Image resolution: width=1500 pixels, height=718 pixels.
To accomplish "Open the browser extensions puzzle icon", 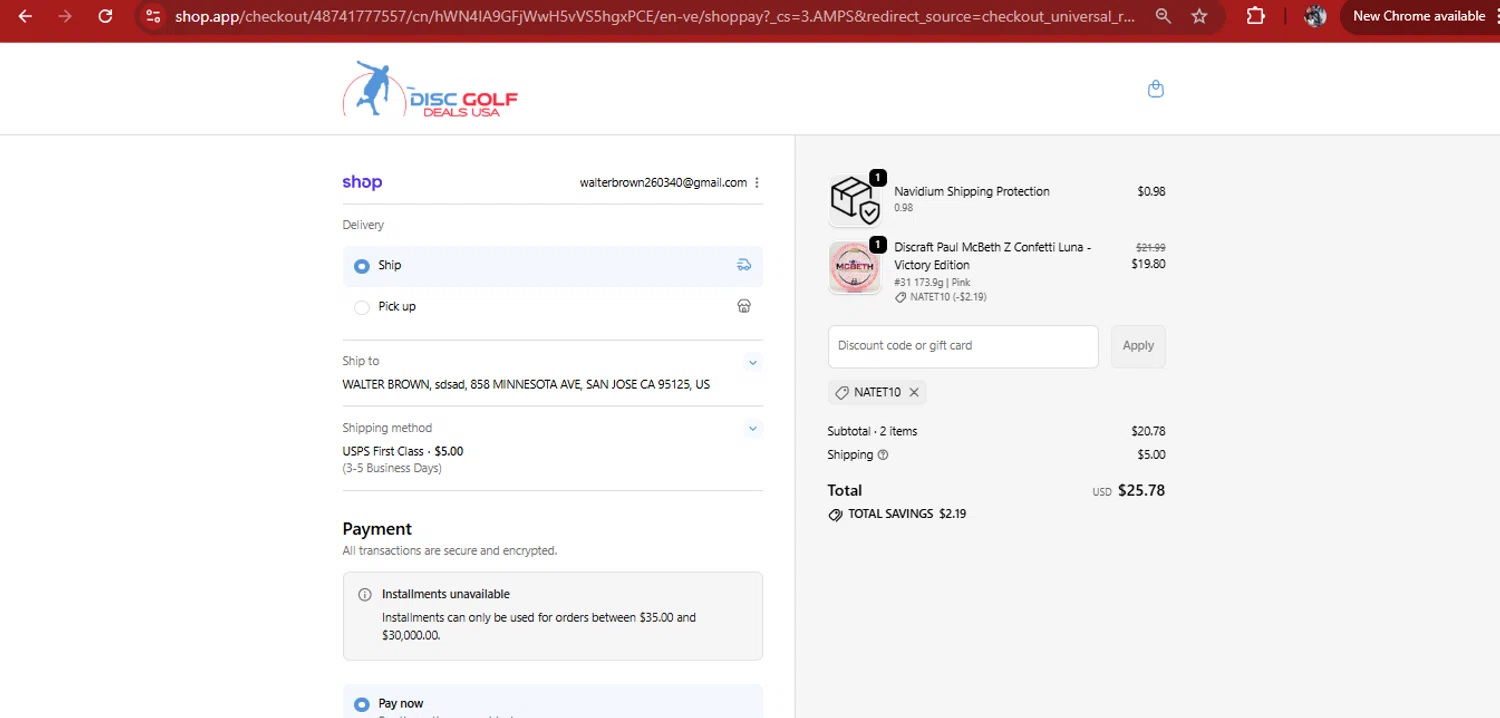I will [1255, 16].
